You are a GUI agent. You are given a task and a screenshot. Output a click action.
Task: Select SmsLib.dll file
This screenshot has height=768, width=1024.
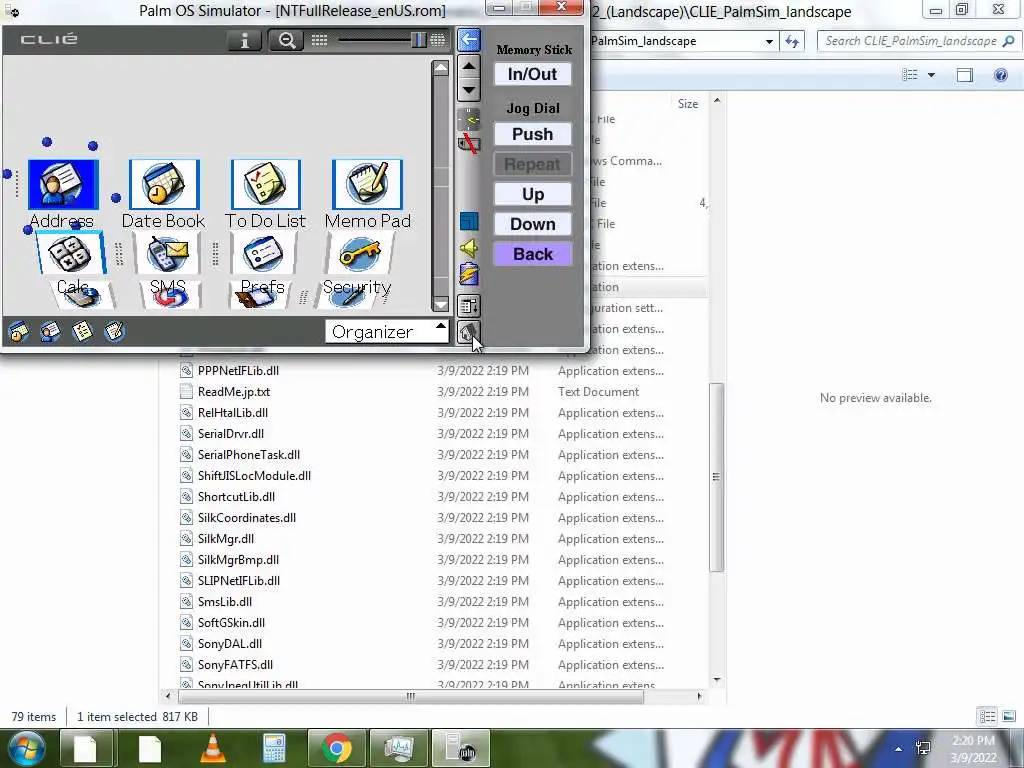point(225,601)
